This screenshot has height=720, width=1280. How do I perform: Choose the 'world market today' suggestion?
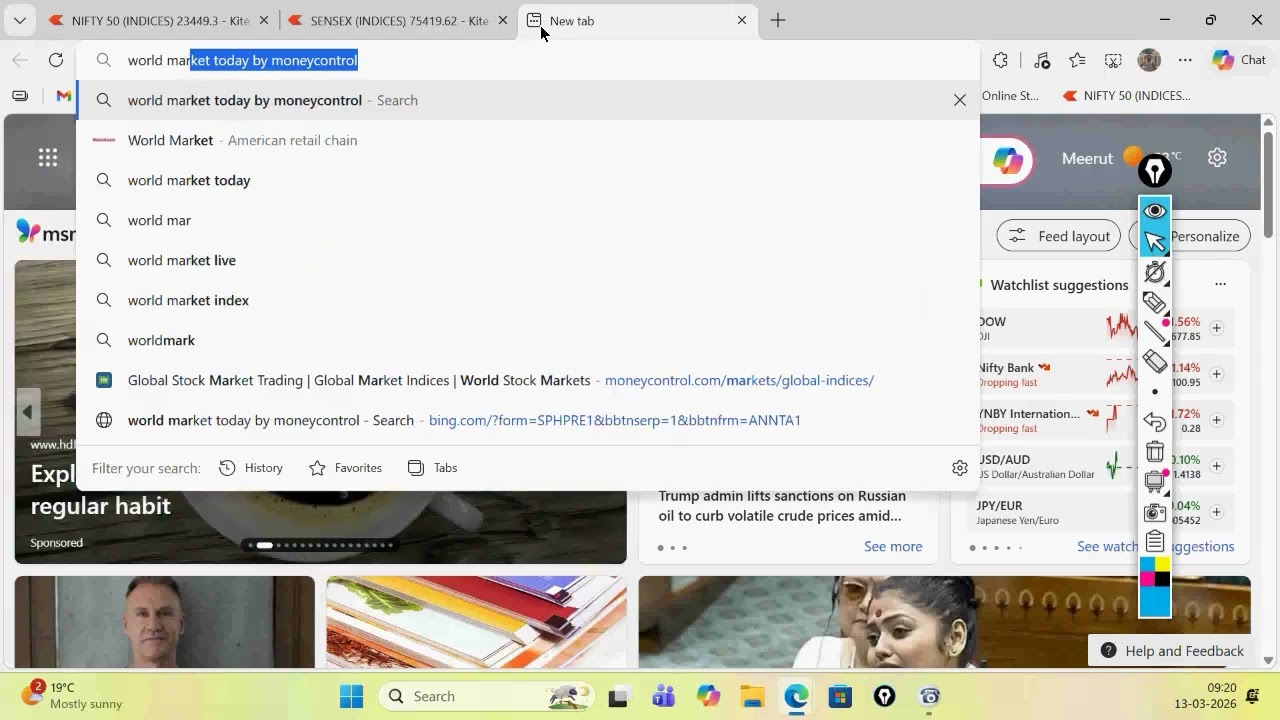(528, 180)
